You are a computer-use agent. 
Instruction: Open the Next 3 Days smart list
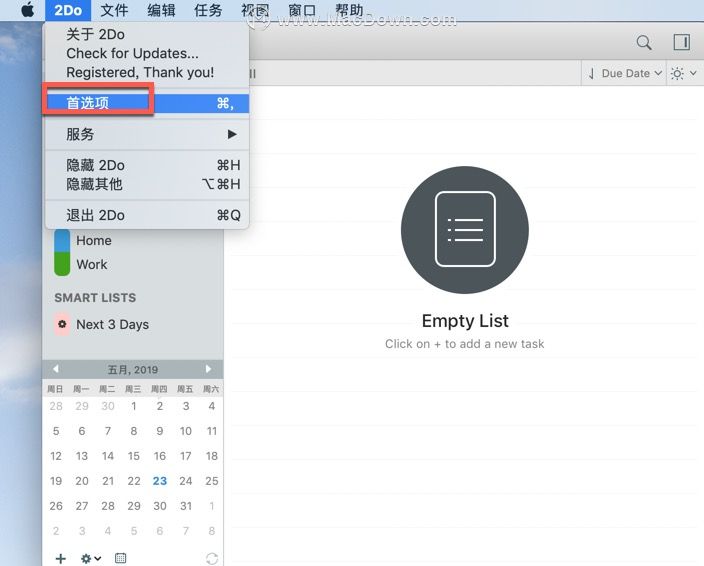(x=112, y=324)
